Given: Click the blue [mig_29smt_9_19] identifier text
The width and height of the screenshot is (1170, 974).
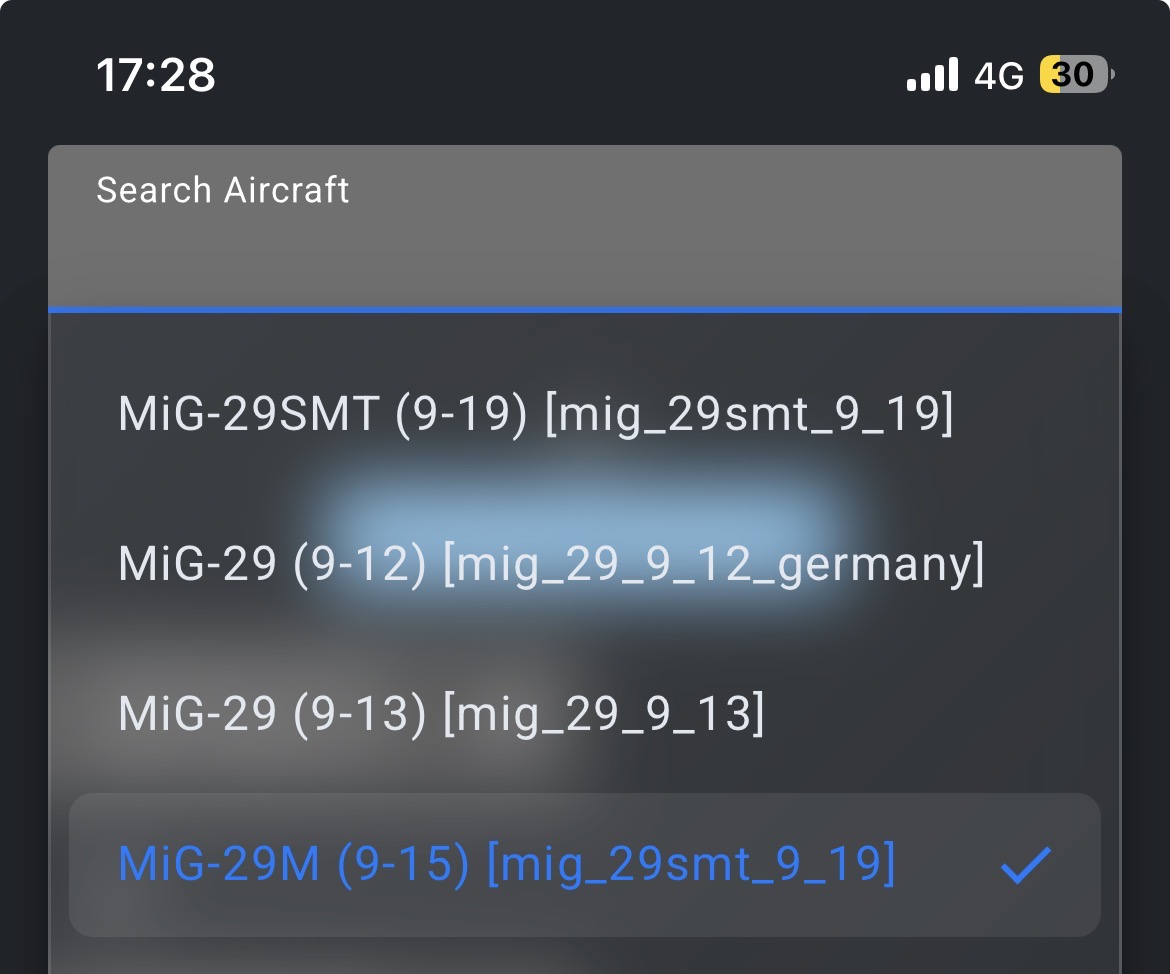Looking at the screenshot, I should [691, 865].
